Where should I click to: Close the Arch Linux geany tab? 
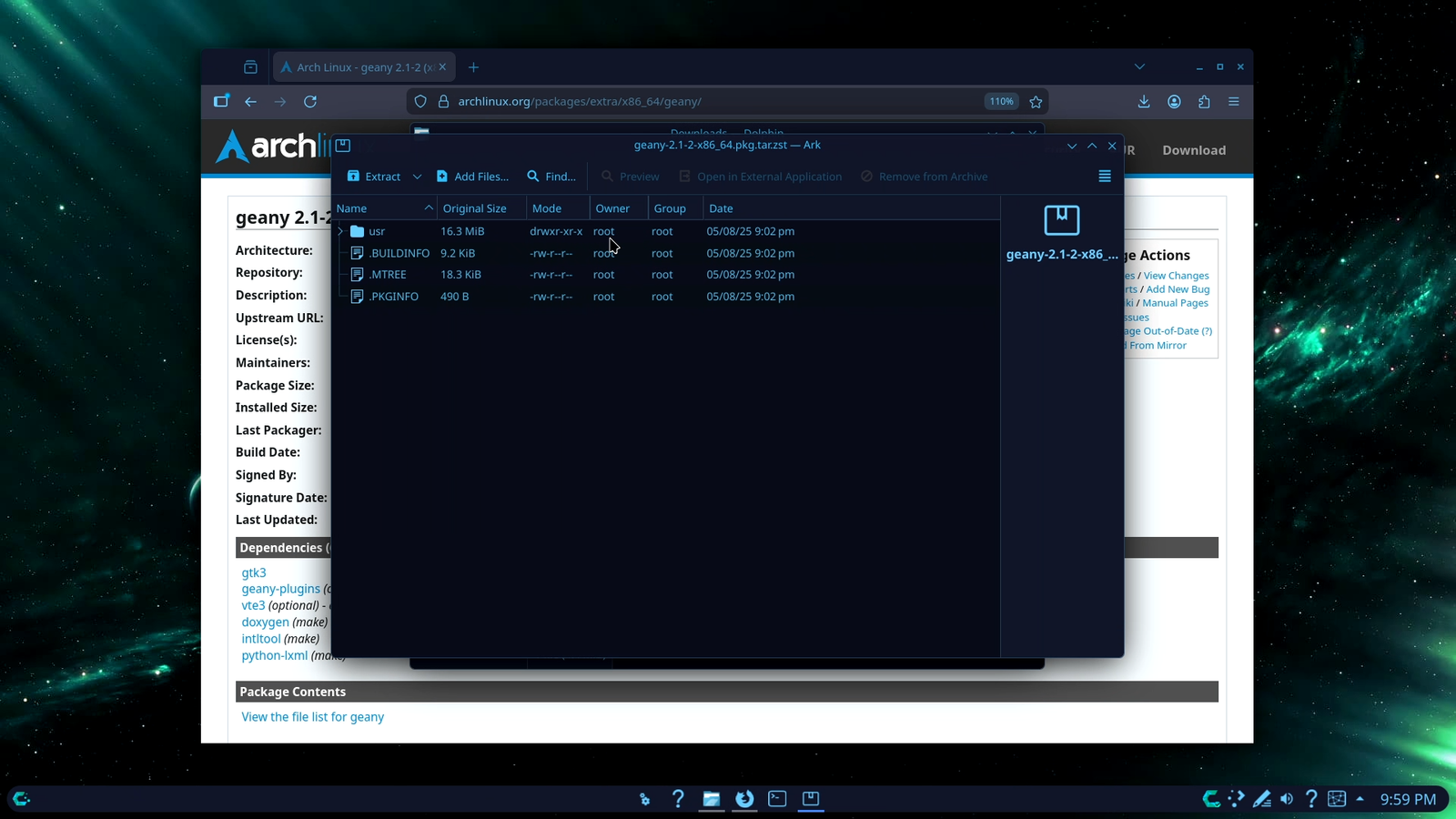point(442,67)
